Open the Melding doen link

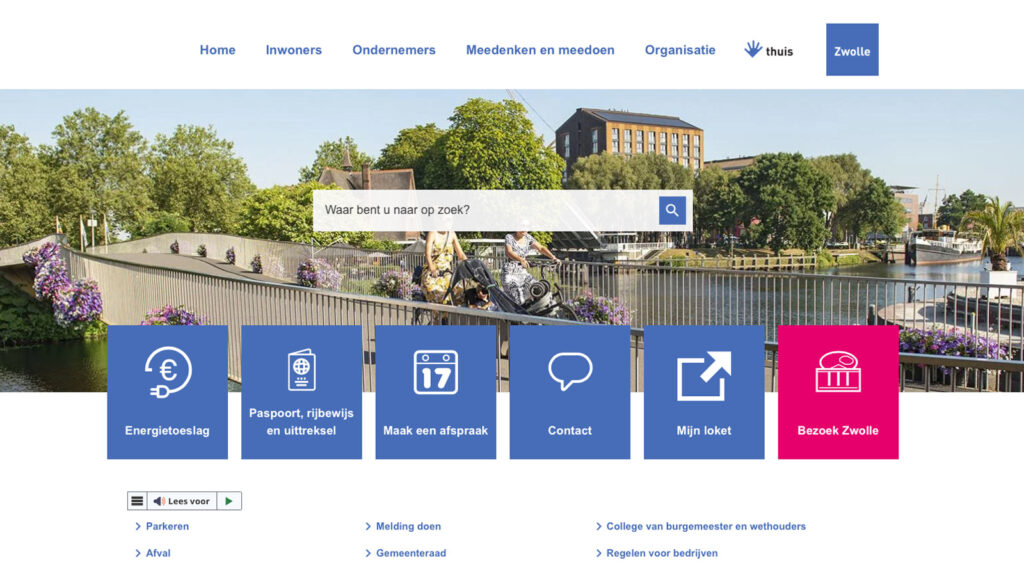click(x=408, y=526)
